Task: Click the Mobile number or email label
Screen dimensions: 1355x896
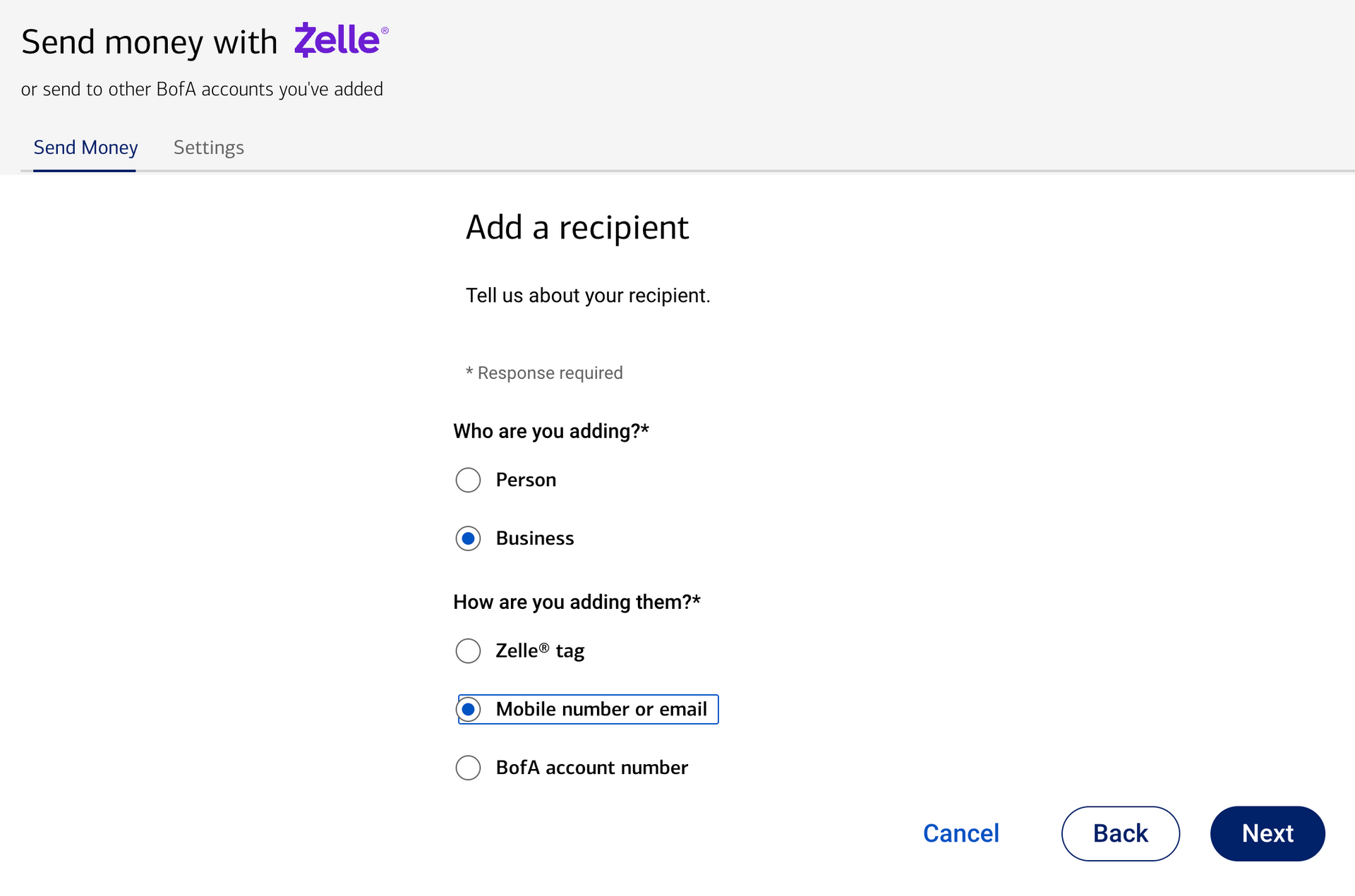Action: pyautogui.click(x=601, y=709)
